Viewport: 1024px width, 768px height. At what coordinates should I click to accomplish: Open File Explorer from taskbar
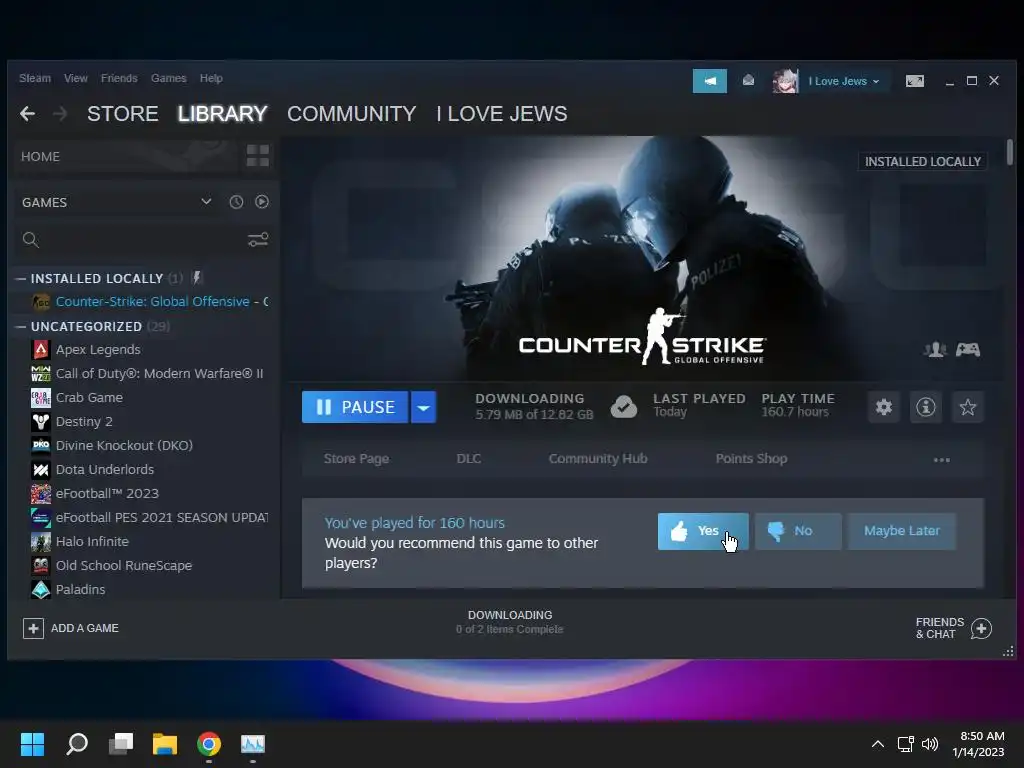tap(165, 744)
